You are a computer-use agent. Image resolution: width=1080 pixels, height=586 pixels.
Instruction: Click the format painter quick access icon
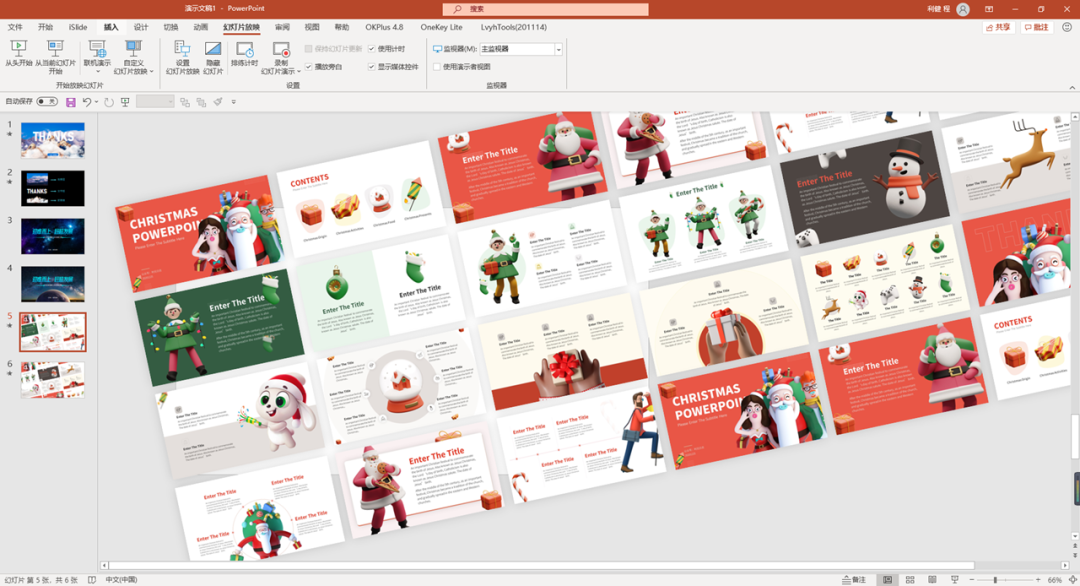point(218,102)
